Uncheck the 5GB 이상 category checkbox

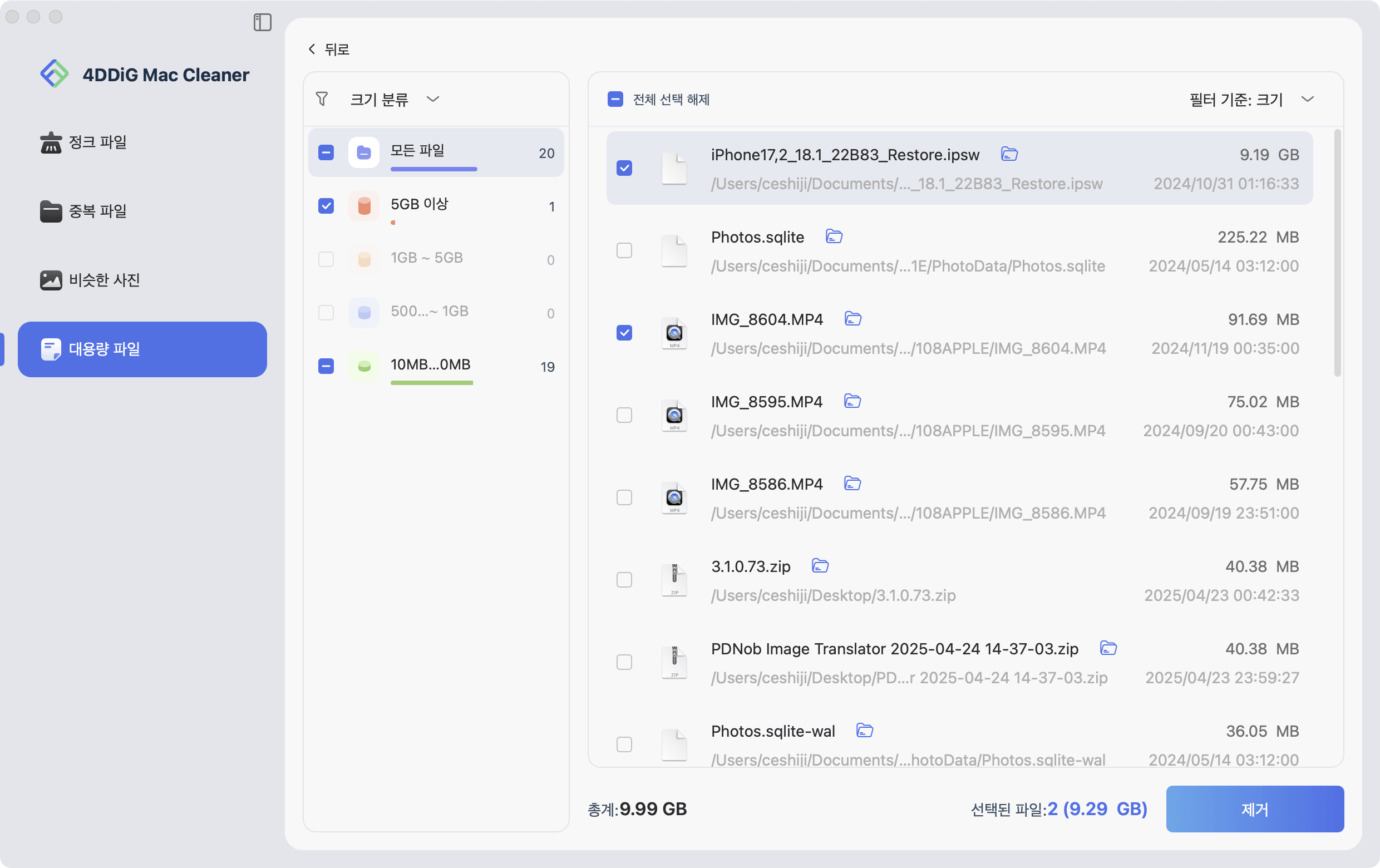(x=326, y=206)
